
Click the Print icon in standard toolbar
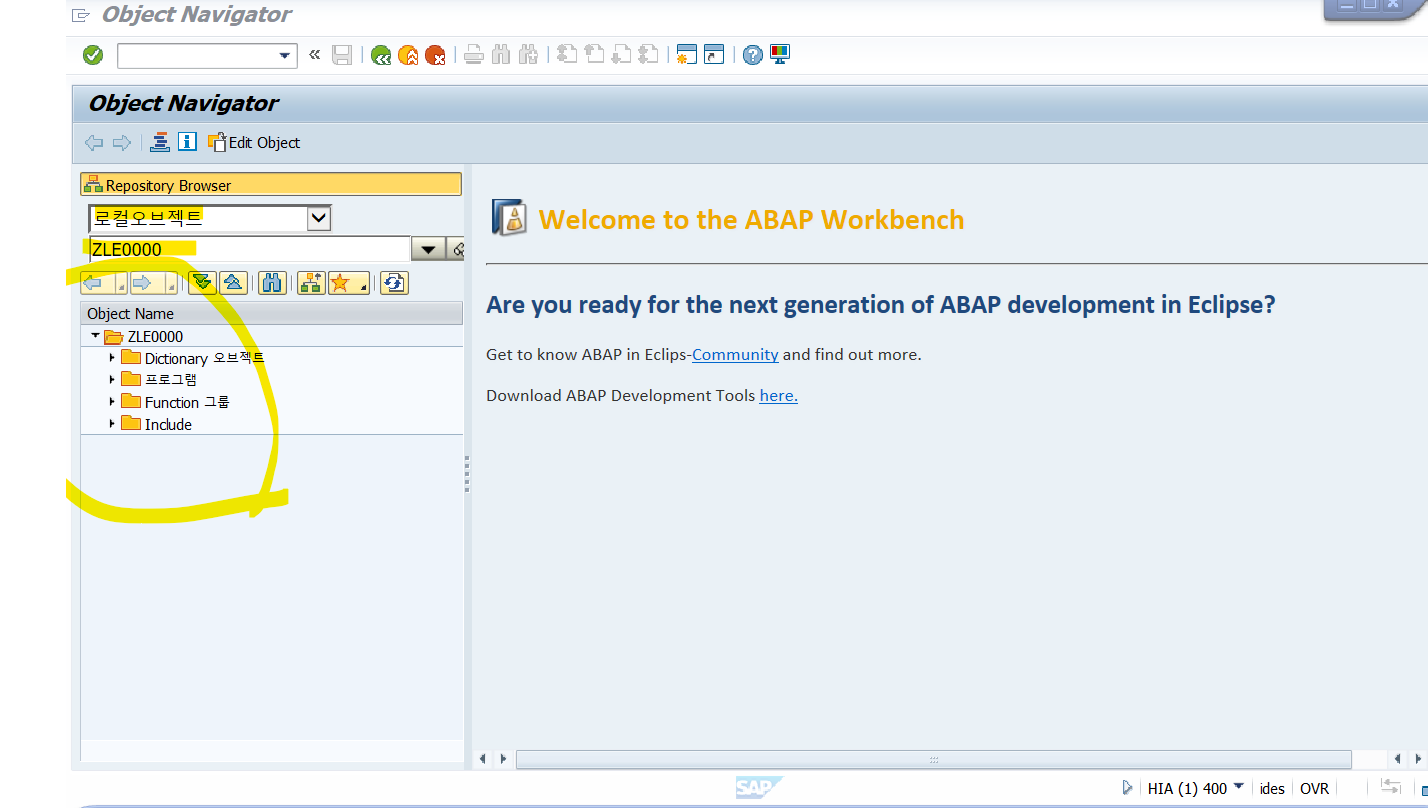click(474, 55)
